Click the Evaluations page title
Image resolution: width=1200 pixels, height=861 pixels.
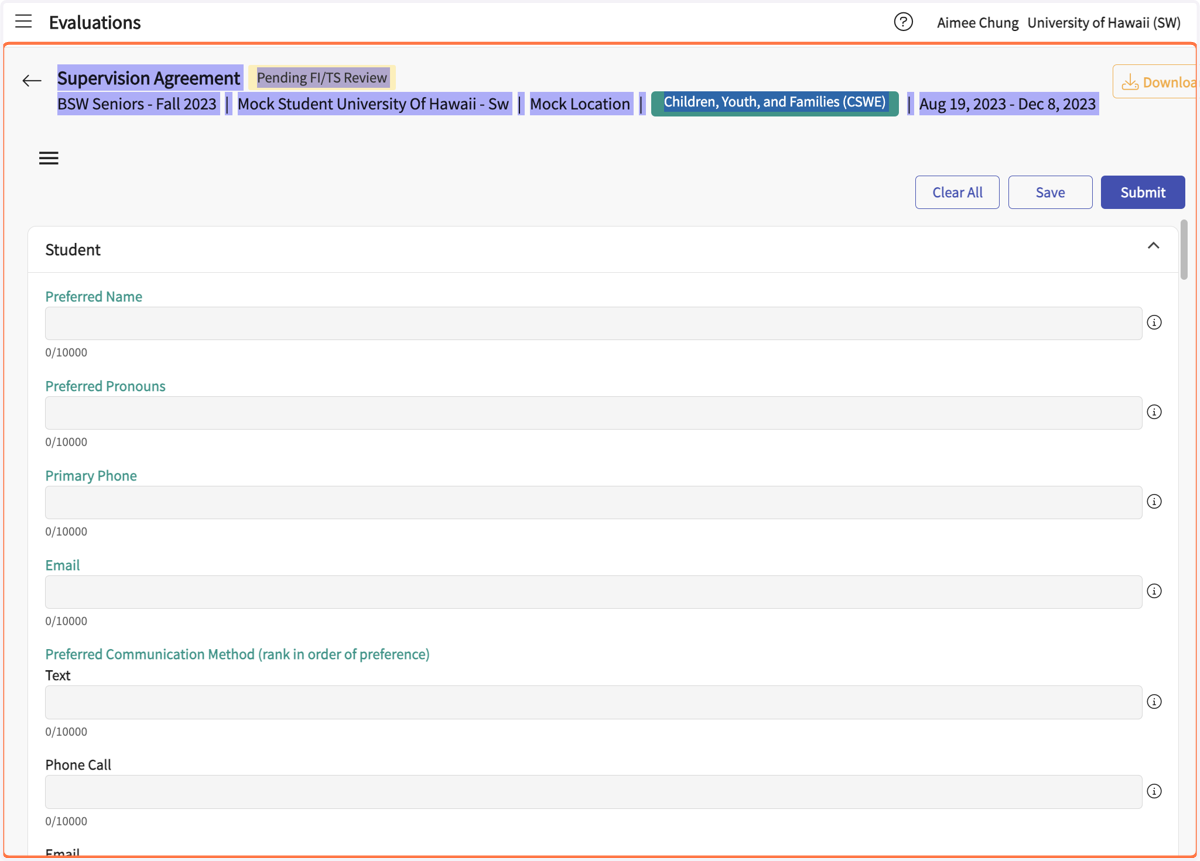point(95,22)
